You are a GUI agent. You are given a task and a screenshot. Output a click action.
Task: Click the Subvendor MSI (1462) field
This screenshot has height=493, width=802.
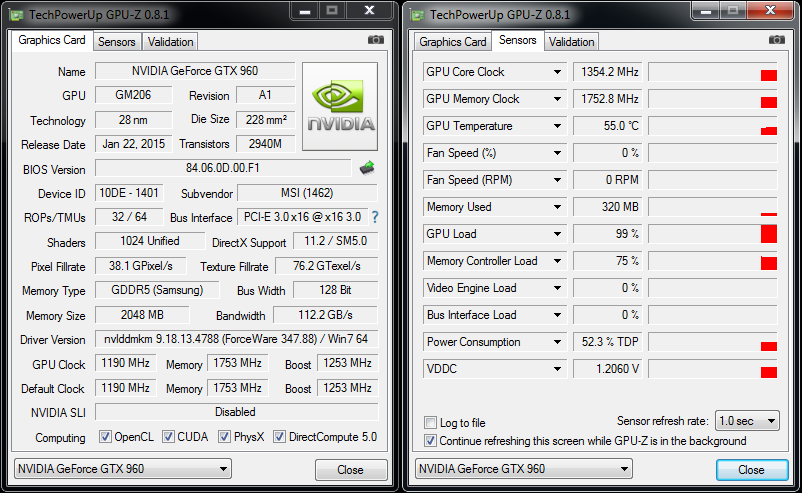(307, 193)
